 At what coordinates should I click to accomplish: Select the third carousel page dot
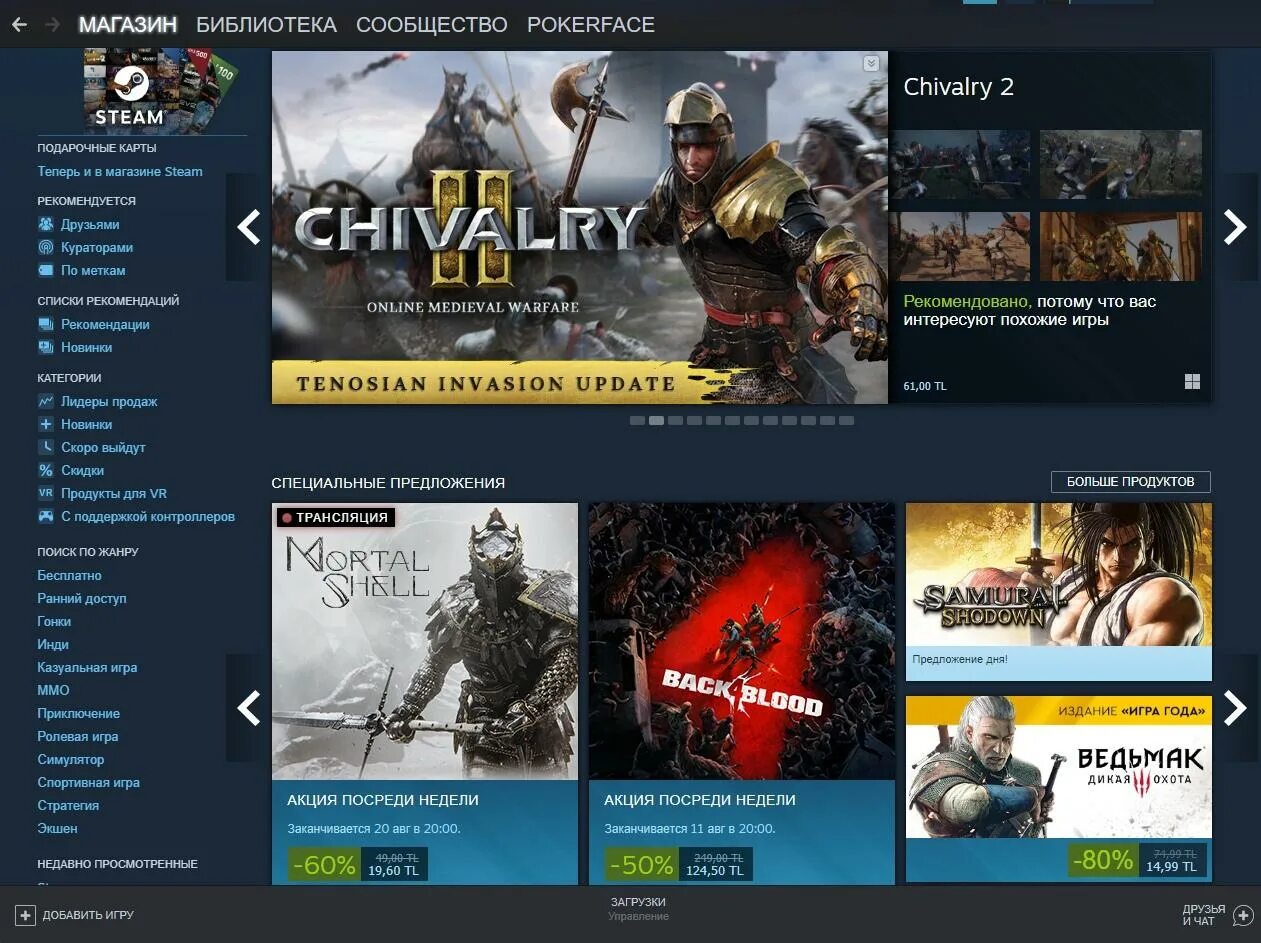click(x=675, y=421)
